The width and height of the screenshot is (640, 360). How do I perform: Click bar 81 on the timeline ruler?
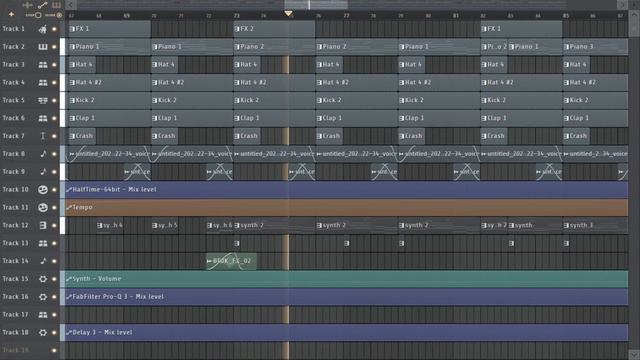pyautogui.click(x=456, y=16)
